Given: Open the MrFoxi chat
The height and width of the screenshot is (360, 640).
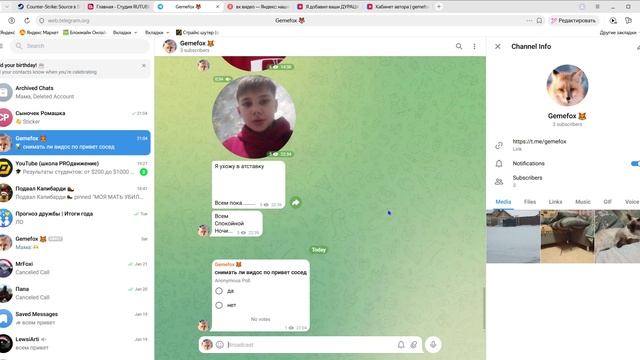Looking at the screenshot, I should (x=75, y=268).
